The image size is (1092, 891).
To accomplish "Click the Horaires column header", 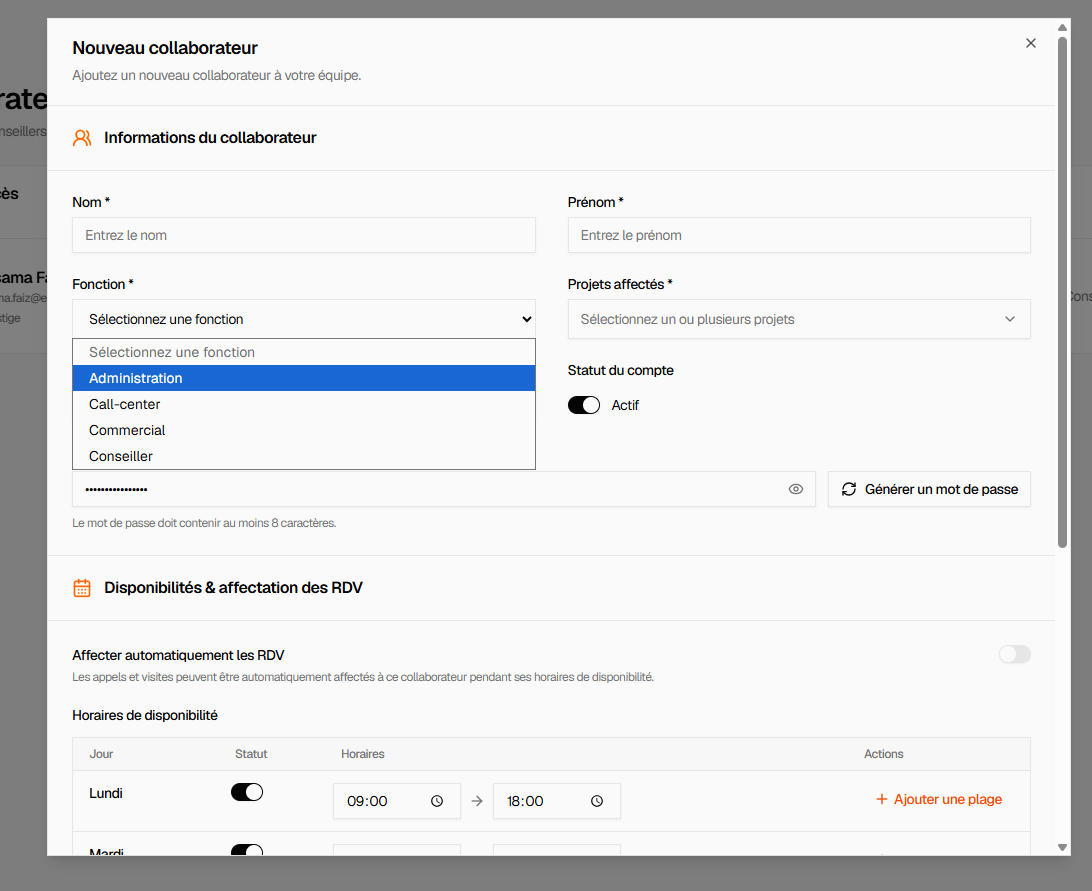I will coord(363,754).
